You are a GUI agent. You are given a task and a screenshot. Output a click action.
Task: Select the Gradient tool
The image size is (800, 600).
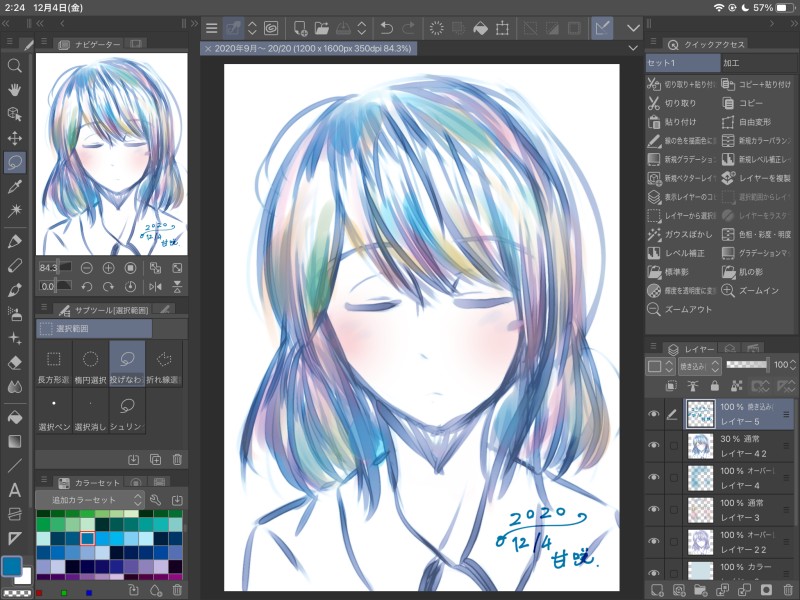[14, 441]
